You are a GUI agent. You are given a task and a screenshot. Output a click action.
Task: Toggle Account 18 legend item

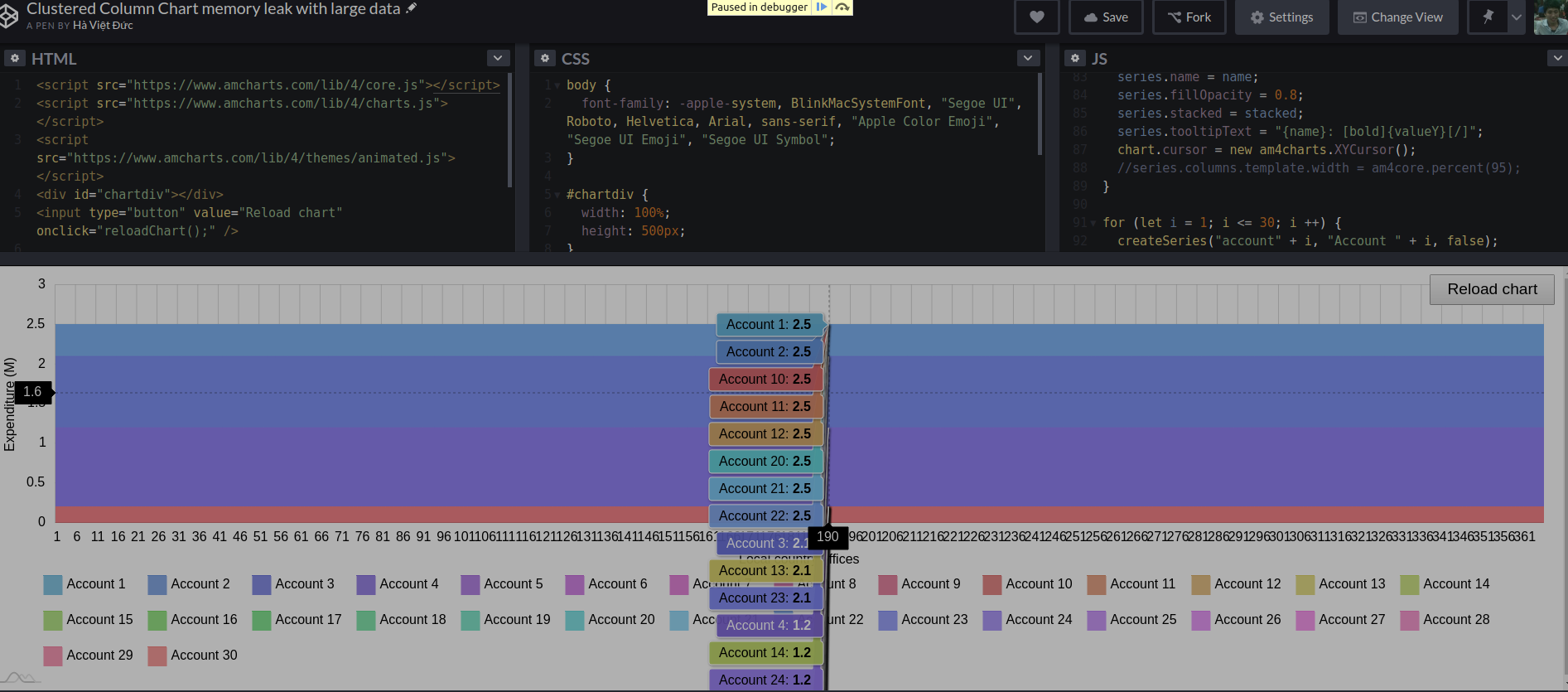tap(401, 620)
